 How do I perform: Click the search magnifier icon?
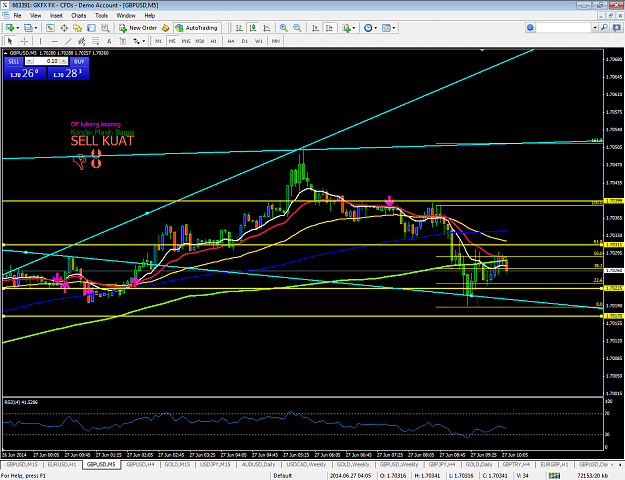click(x=604, y=28)
